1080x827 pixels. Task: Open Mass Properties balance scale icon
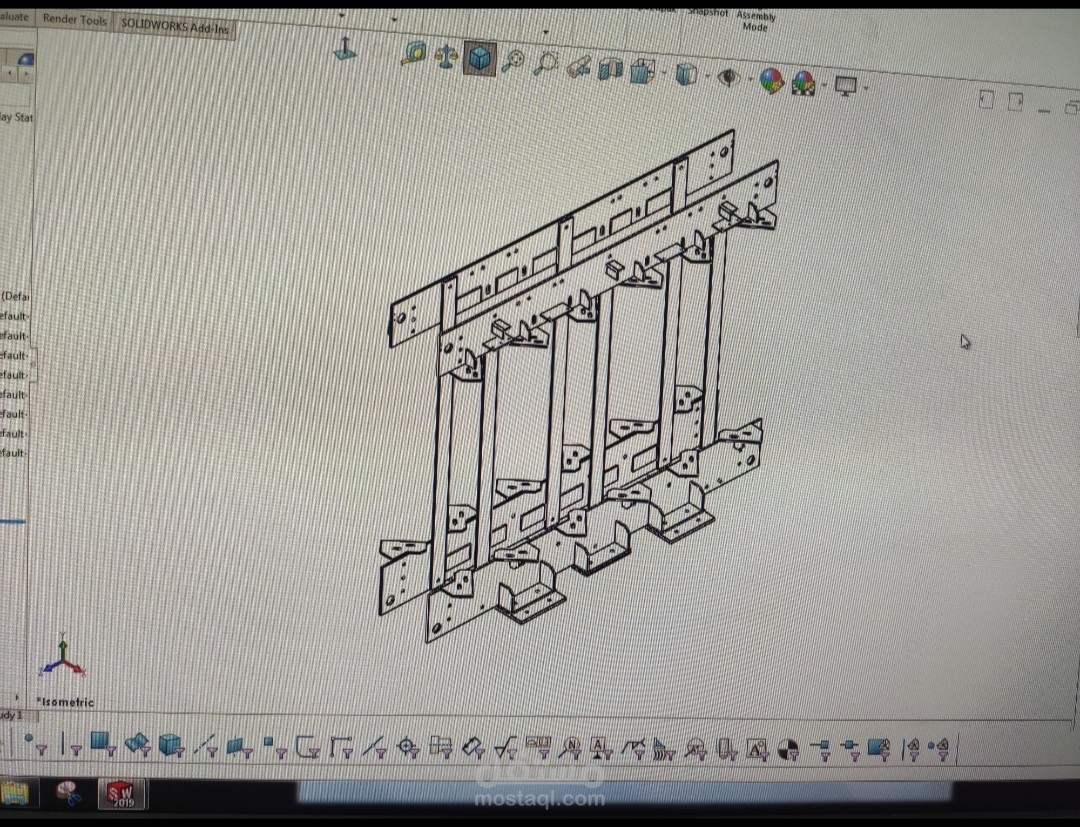point(446,56)
